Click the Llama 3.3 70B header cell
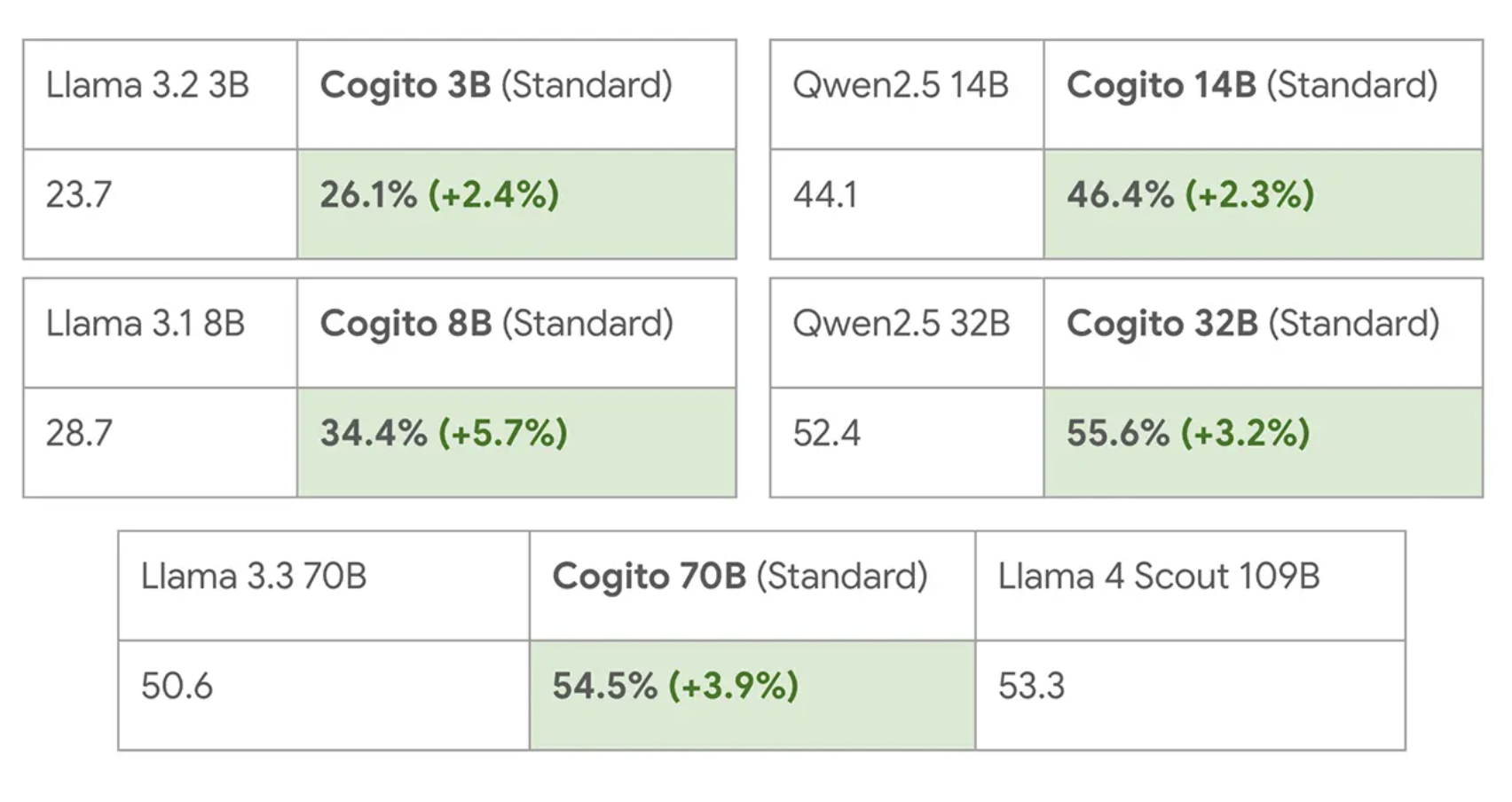The width and height of the screenshot is (1512, 802). coord(324,586)
